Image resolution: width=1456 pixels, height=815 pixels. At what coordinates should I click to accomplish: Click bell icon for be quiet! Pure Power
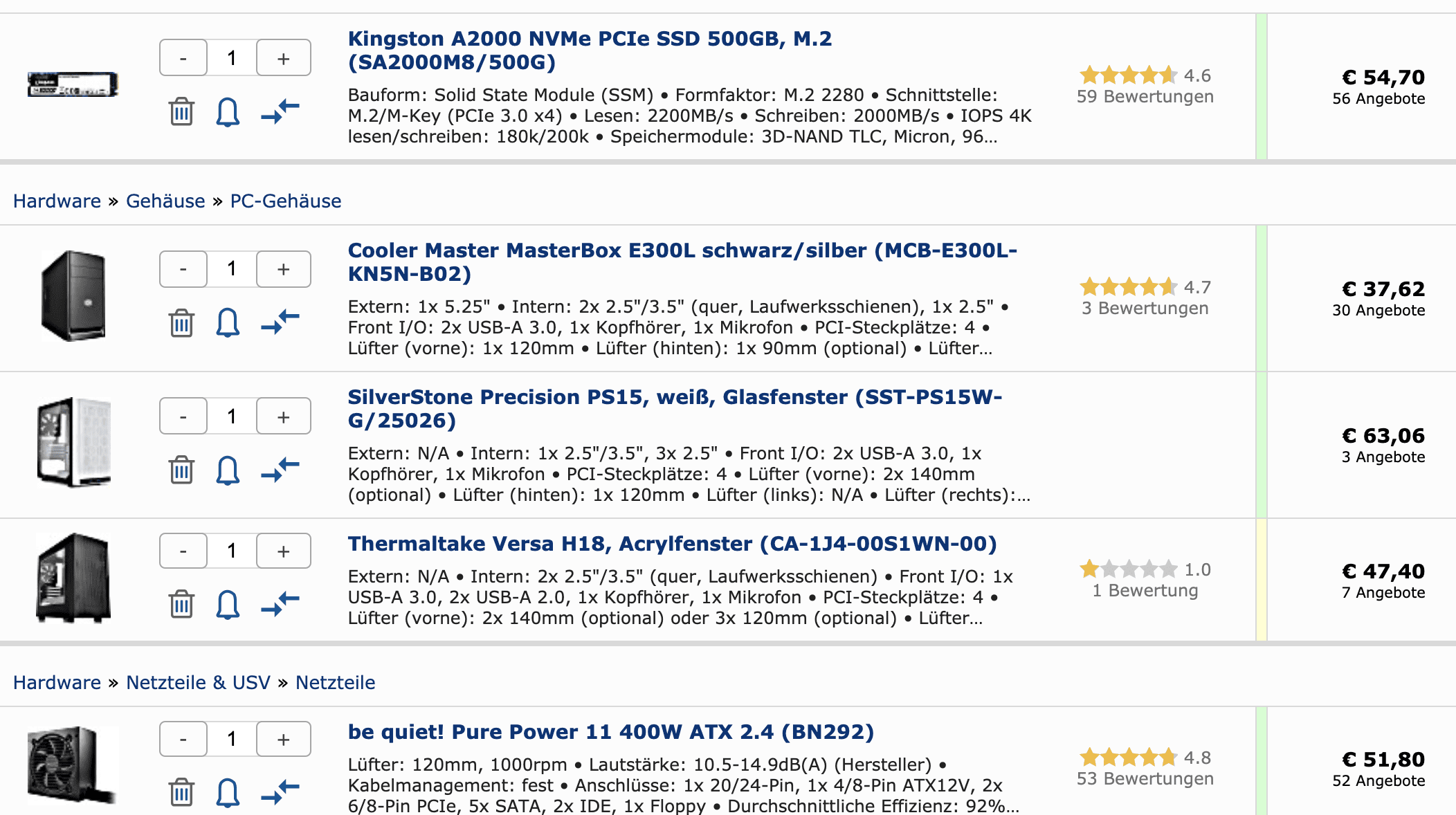tap(228, 792)
